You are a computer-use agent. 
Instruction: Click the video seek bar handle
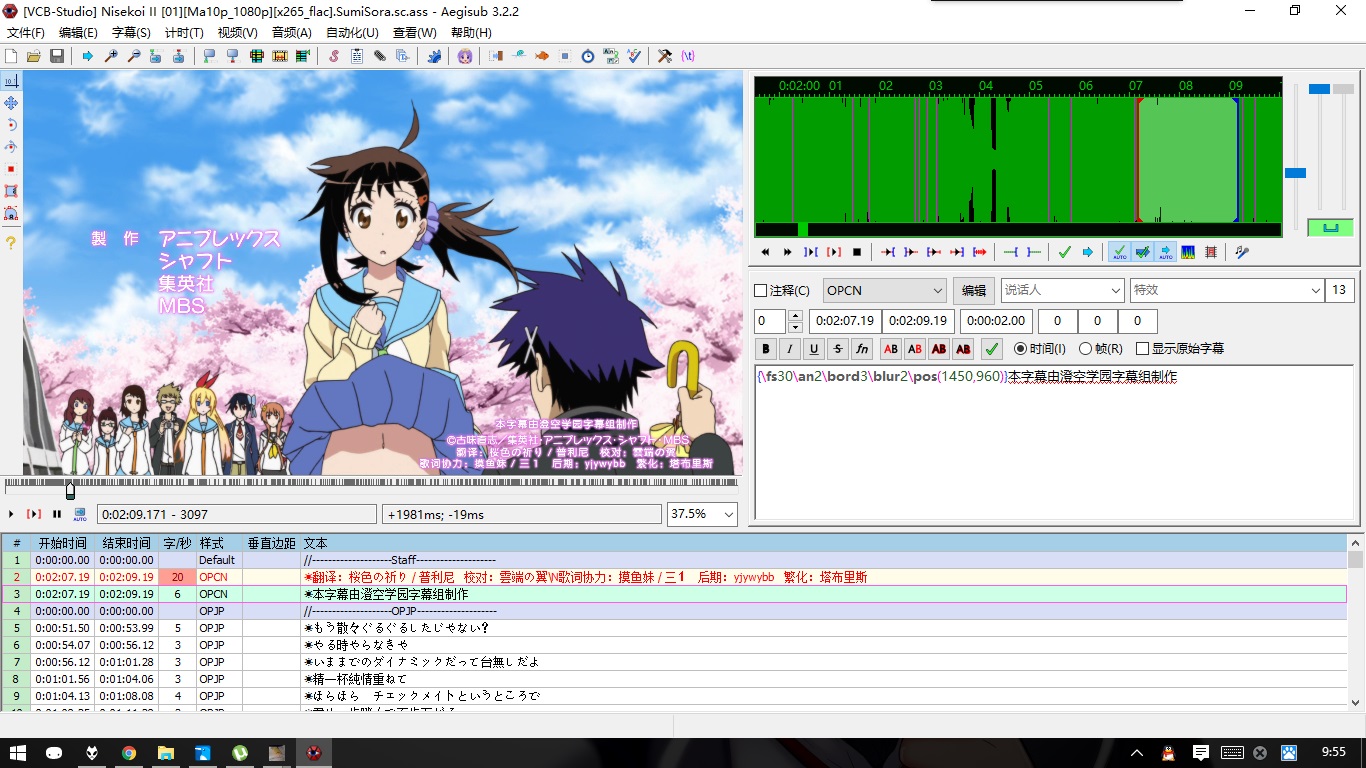(70, 490)
